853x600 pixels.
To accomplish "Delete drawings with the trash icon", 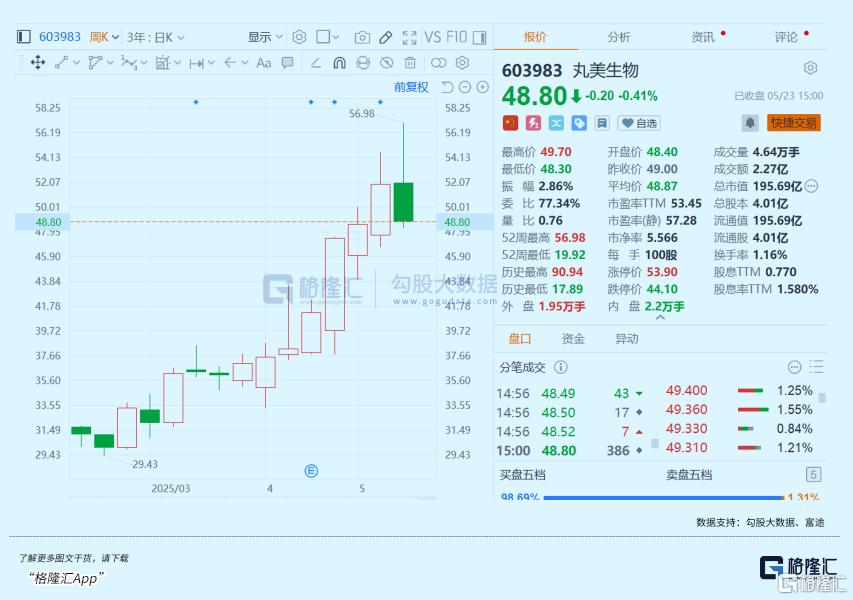I will [410, 63].
